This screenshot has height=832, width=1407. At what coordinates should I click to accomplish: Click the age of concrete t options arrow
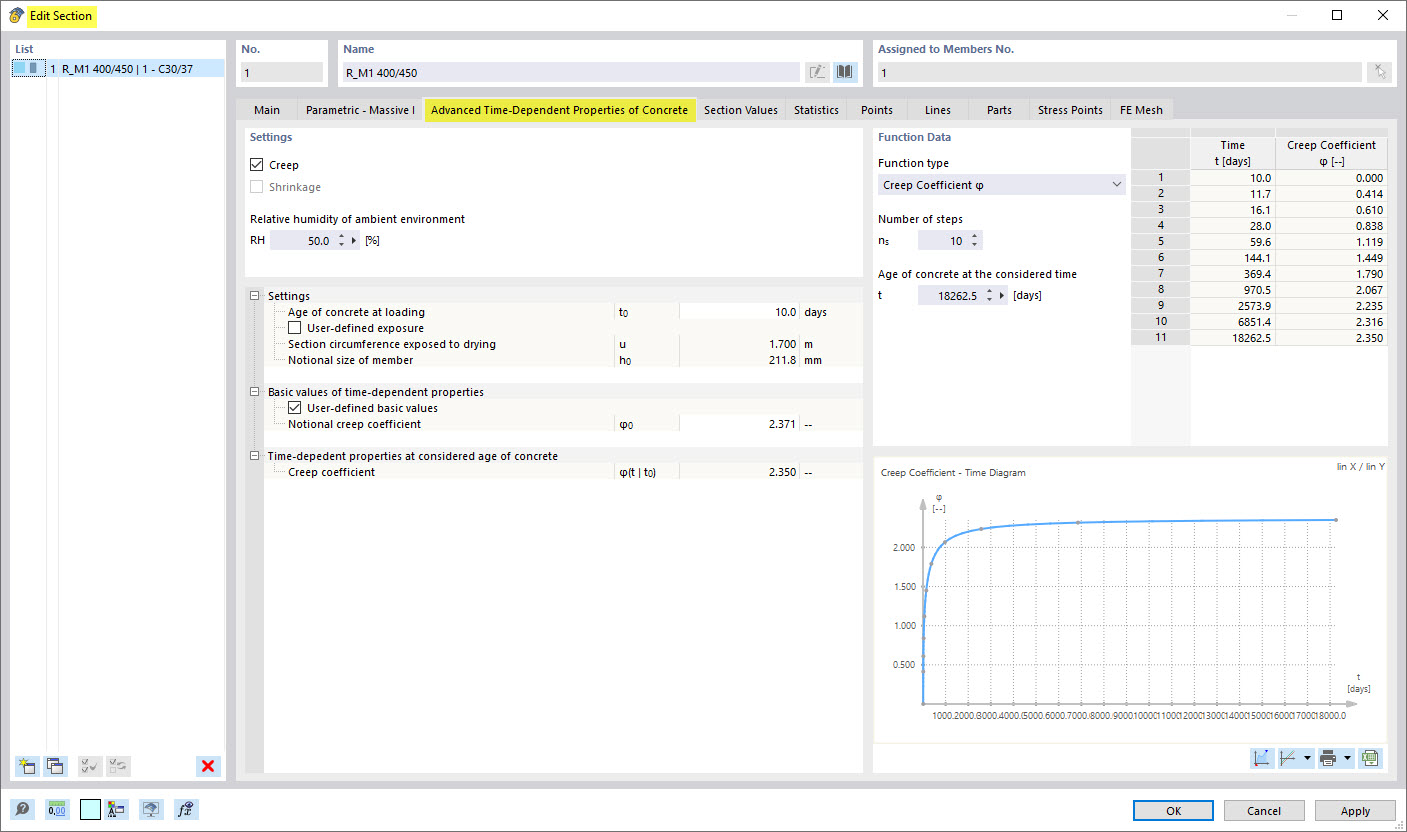pos(1002,295)
